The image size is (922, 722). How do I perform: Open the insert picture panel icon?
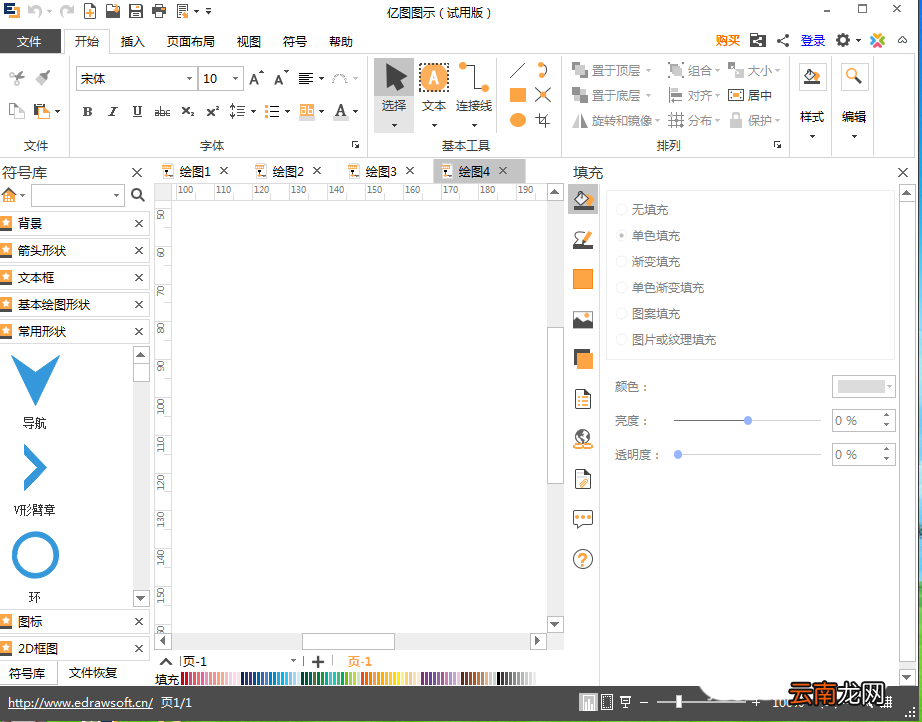583,319
